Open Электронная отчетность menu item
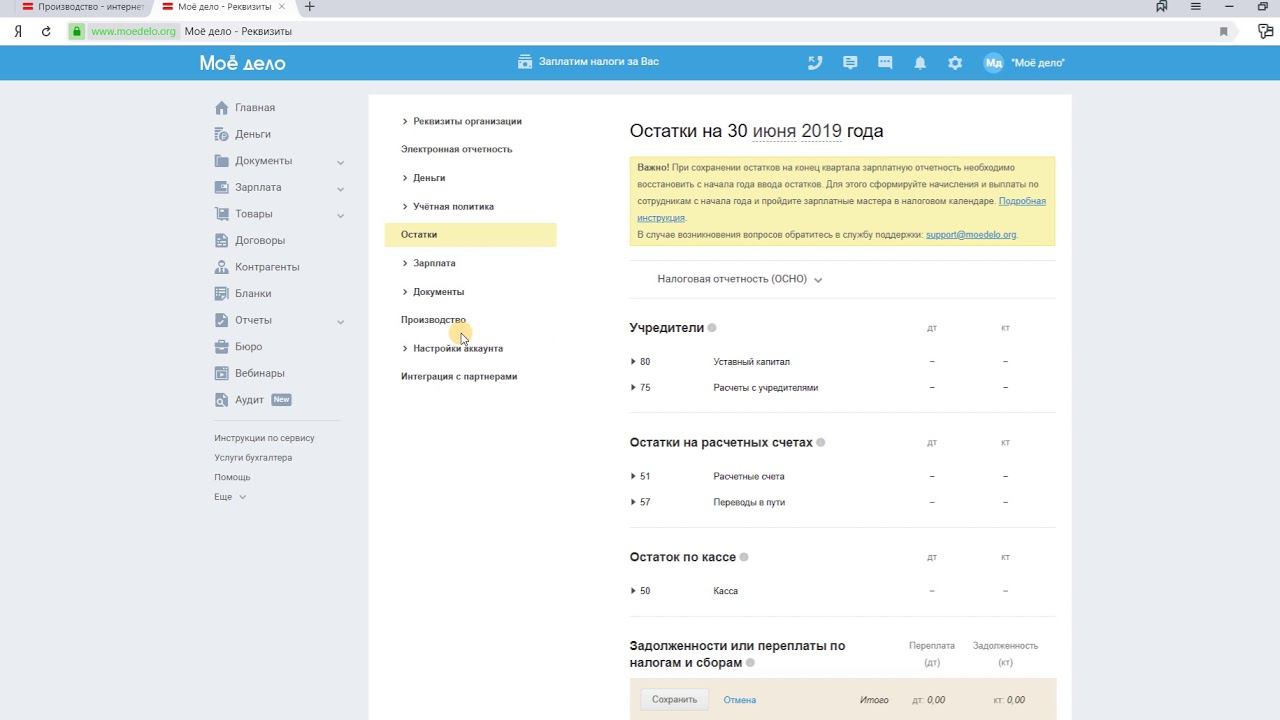Screen dimensions: 1280x720 point(456,149)
